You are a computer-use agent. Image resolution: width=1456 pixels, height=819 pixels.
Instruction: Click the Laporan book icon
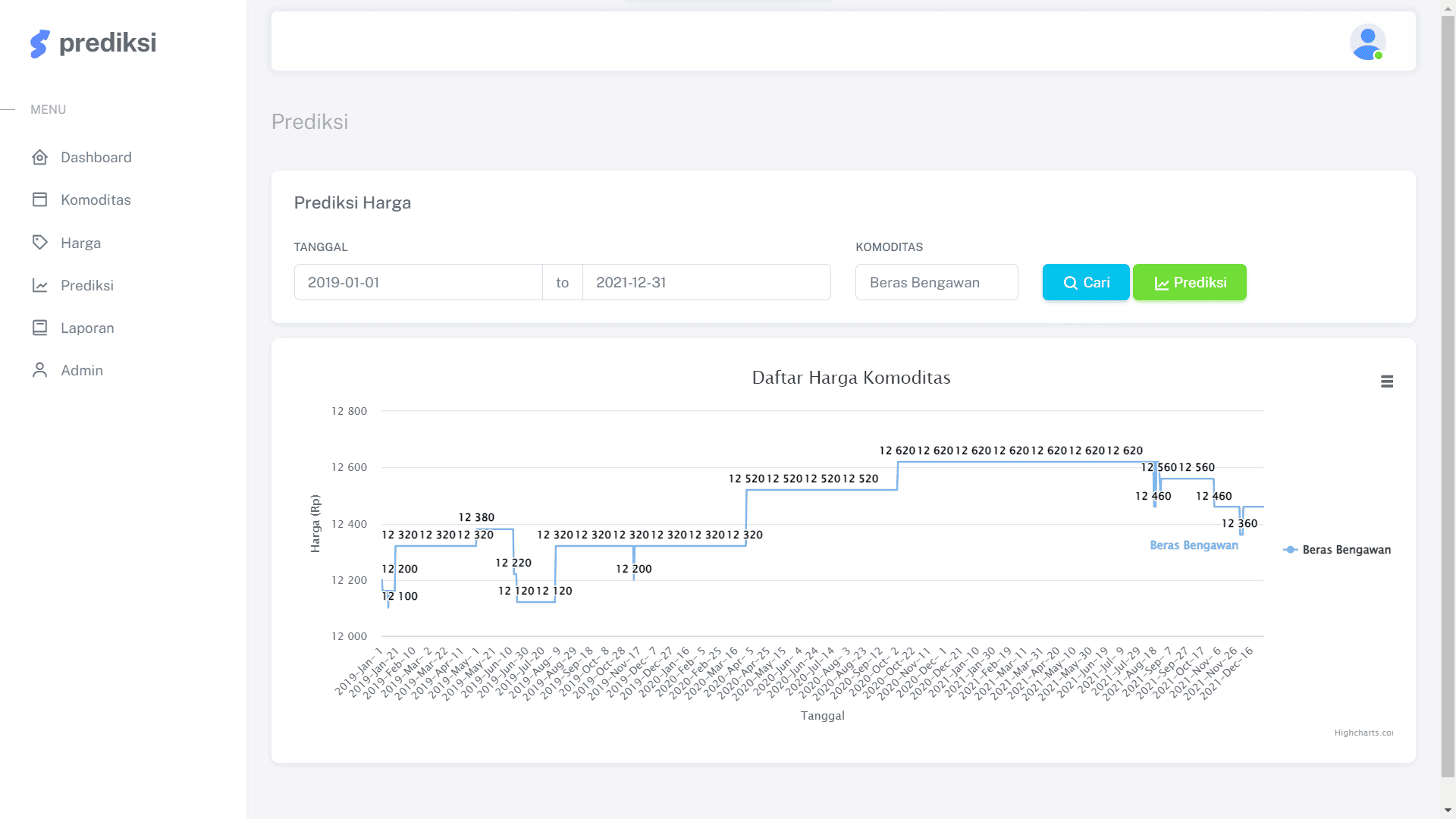(x=40, y=328)
